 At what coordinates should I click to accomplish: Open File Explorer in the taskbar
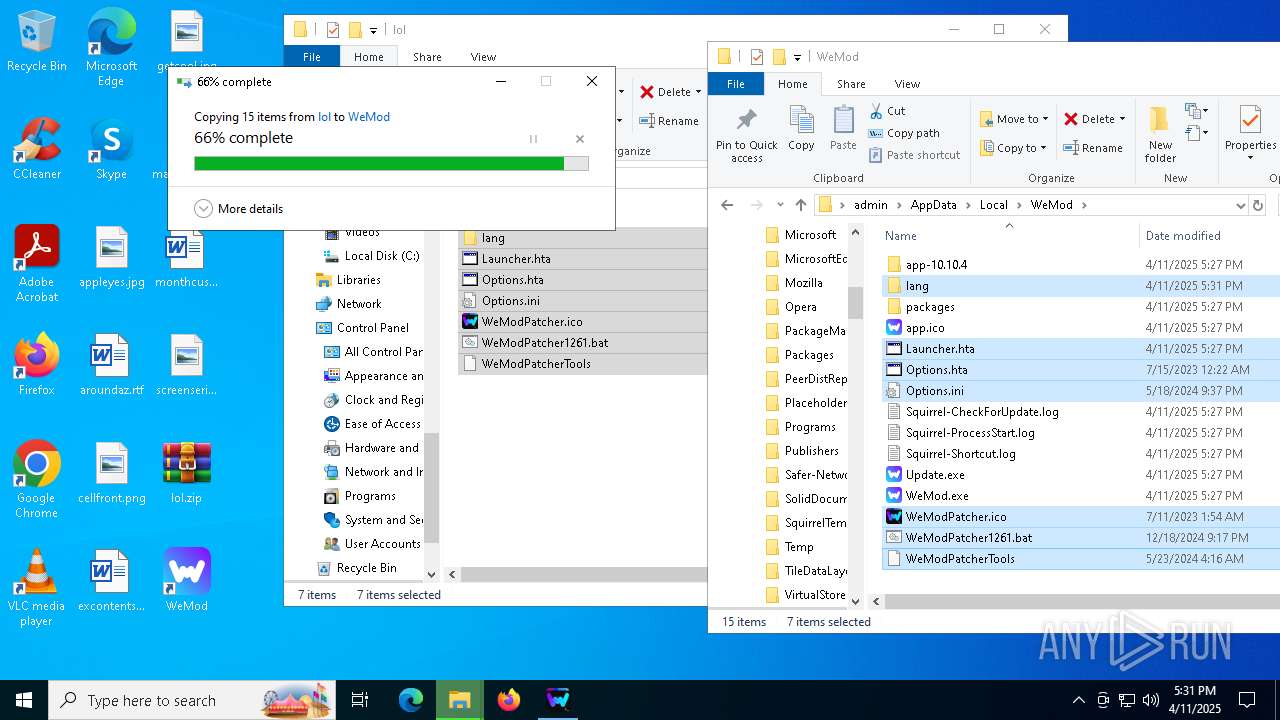pos(460,700)
